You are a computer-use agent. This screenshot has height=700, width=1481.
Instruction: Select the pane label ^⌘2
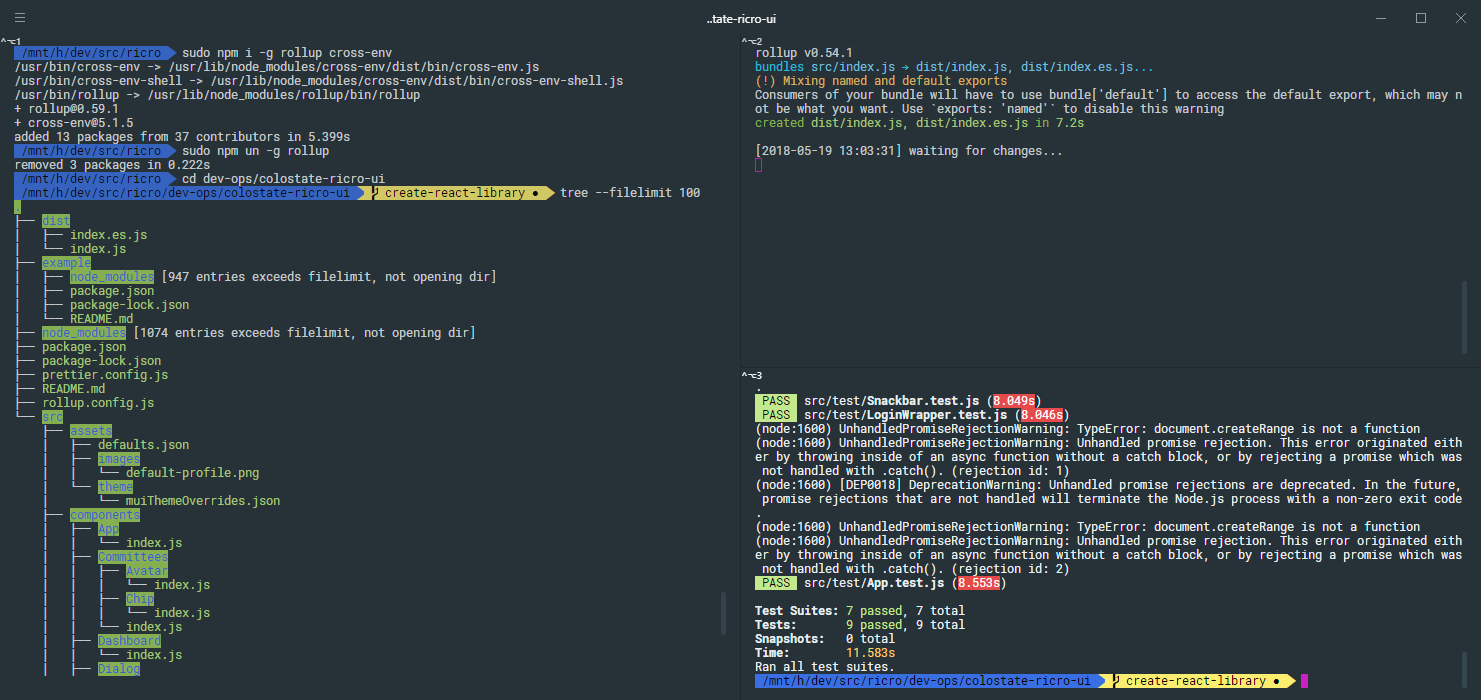tap(751, 40)
